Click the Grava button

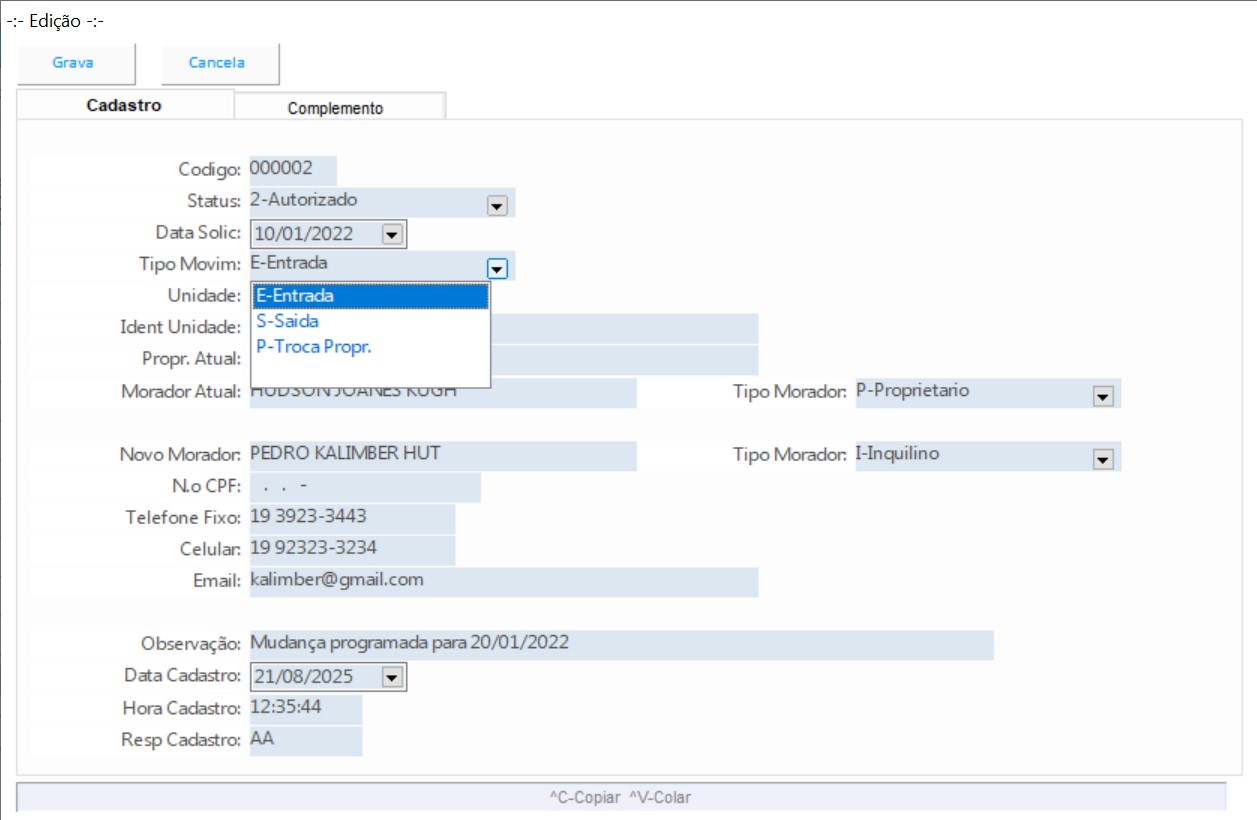tap(73, 63)
